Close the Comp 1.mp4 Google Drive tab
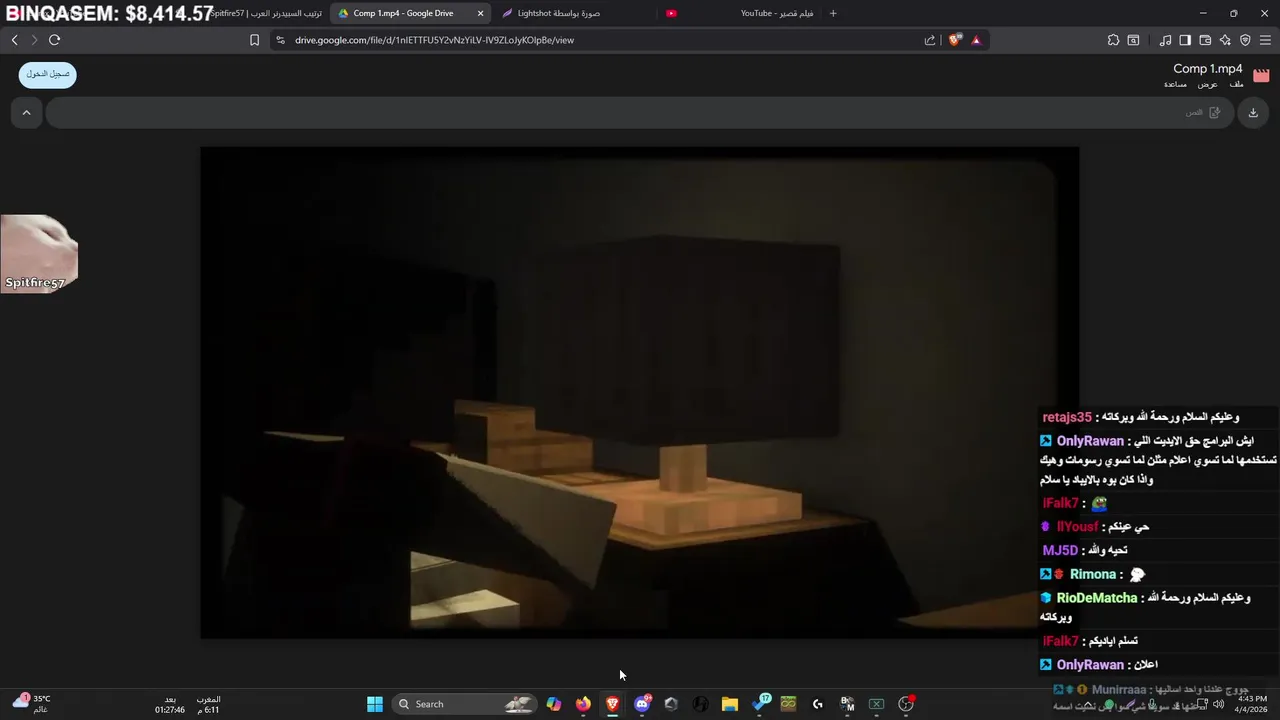1280x720 pixels. [480, 13]
